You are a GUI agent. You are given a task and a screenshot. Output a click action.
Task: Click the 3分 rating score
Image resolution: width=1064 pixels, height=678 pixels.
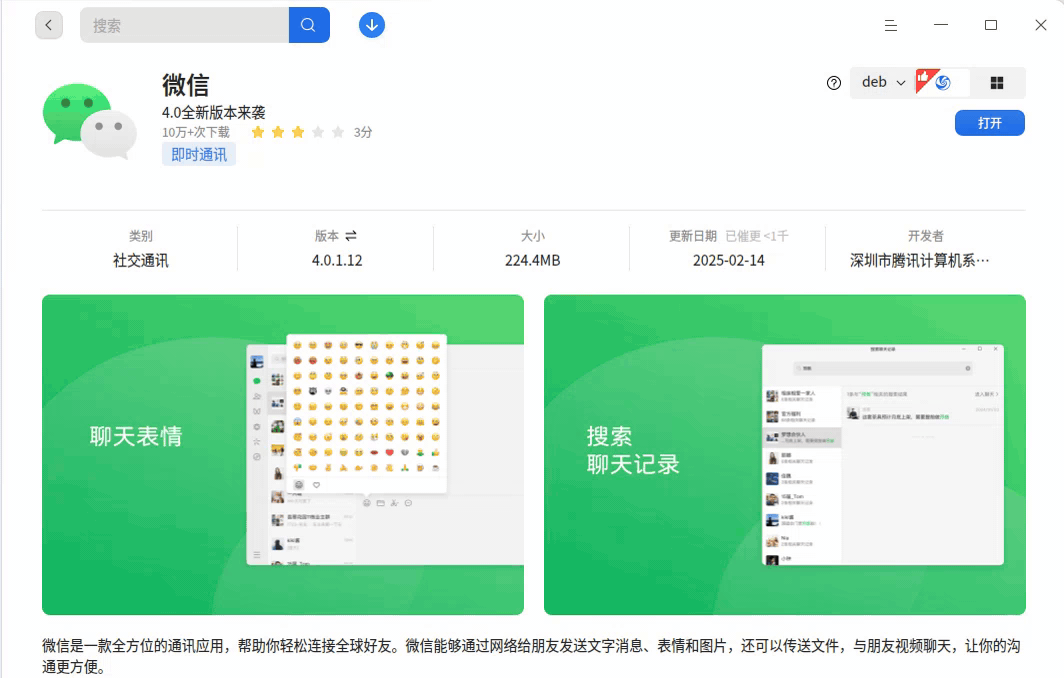tap(363, 132)
